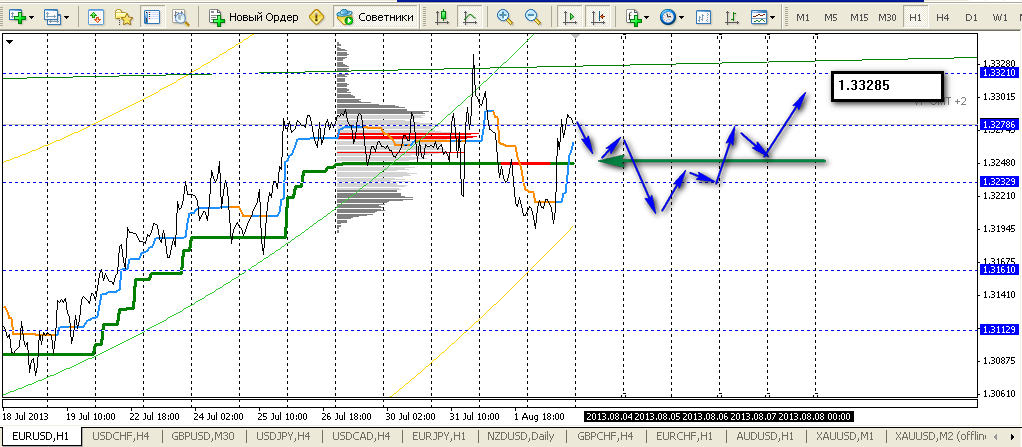Zoom out of the chart
Image resolution: width=1022 pixels, height=447 pixels.
coord(533,17)
